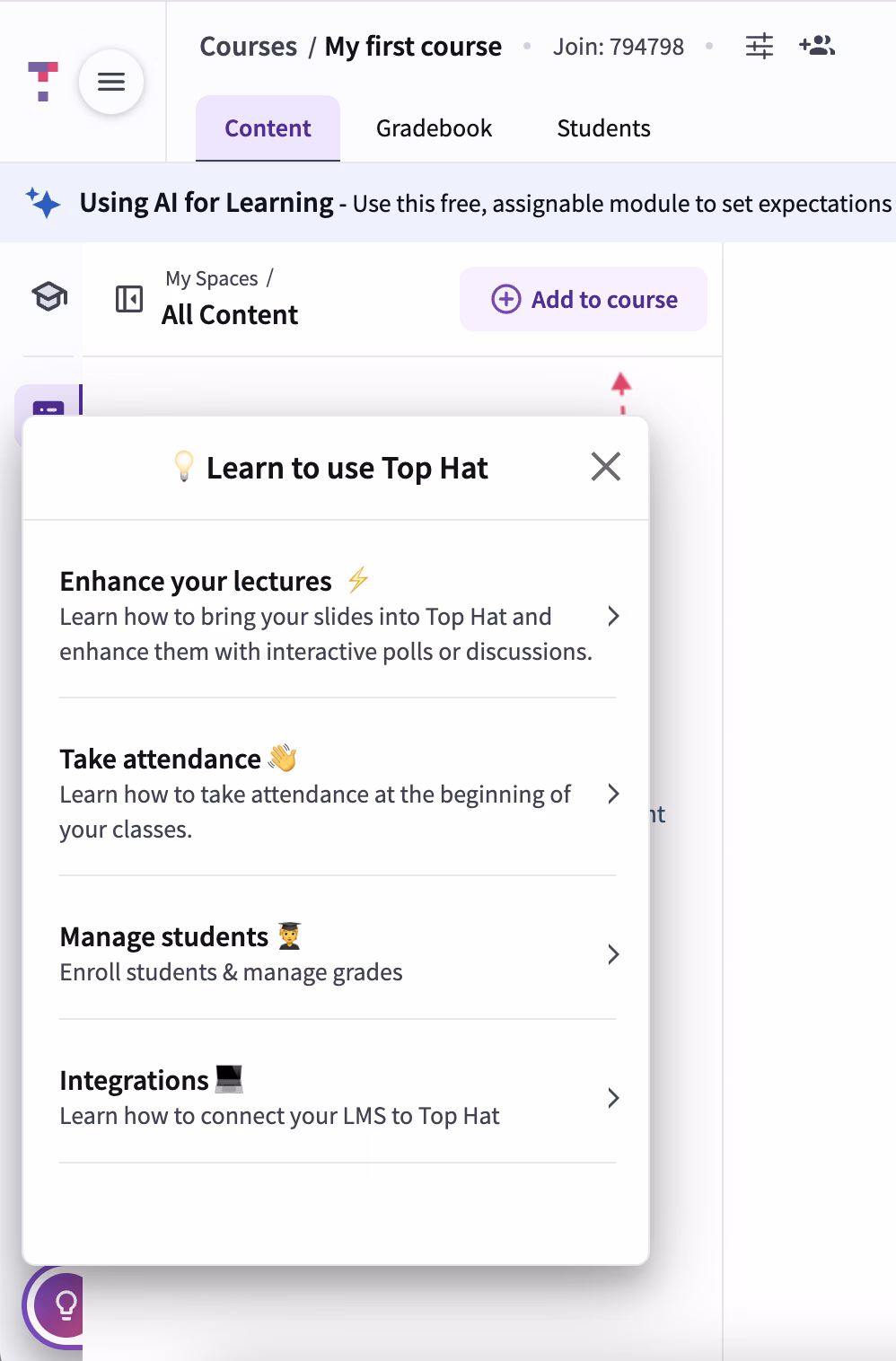This screenshot has width=896, height=1361.
Task: Open course settings via sliders icon
Action: click(x=759, y=47)
